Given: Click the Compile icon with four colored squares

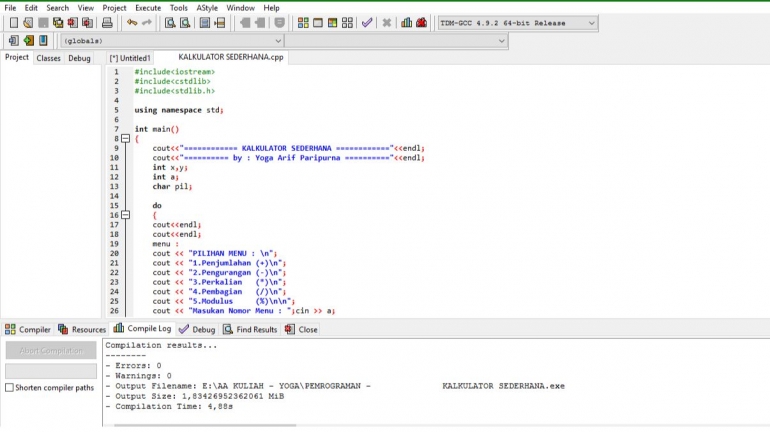Looking at the screenshot, I should 303,23.
